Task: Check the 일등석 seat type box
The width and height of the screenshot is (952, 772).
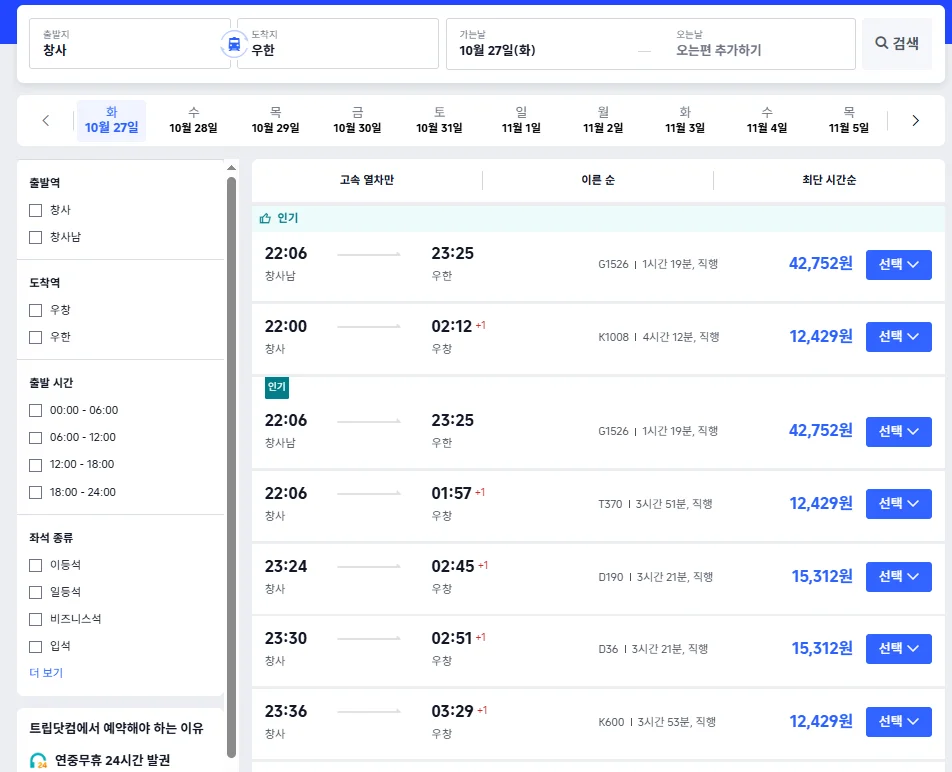Action: tap(35, 592)
